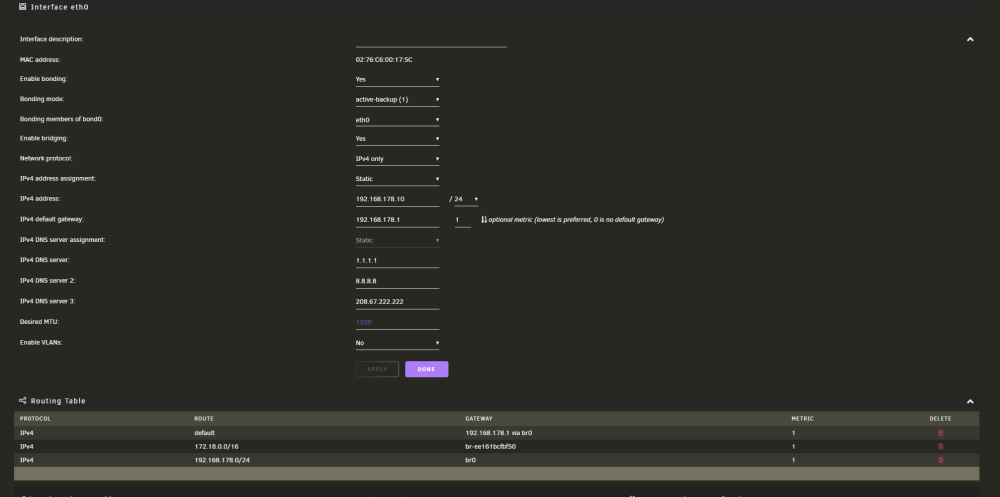Delete the 172.18.0.0/16 route
The image size is (1000, 497).
[940, 447]
